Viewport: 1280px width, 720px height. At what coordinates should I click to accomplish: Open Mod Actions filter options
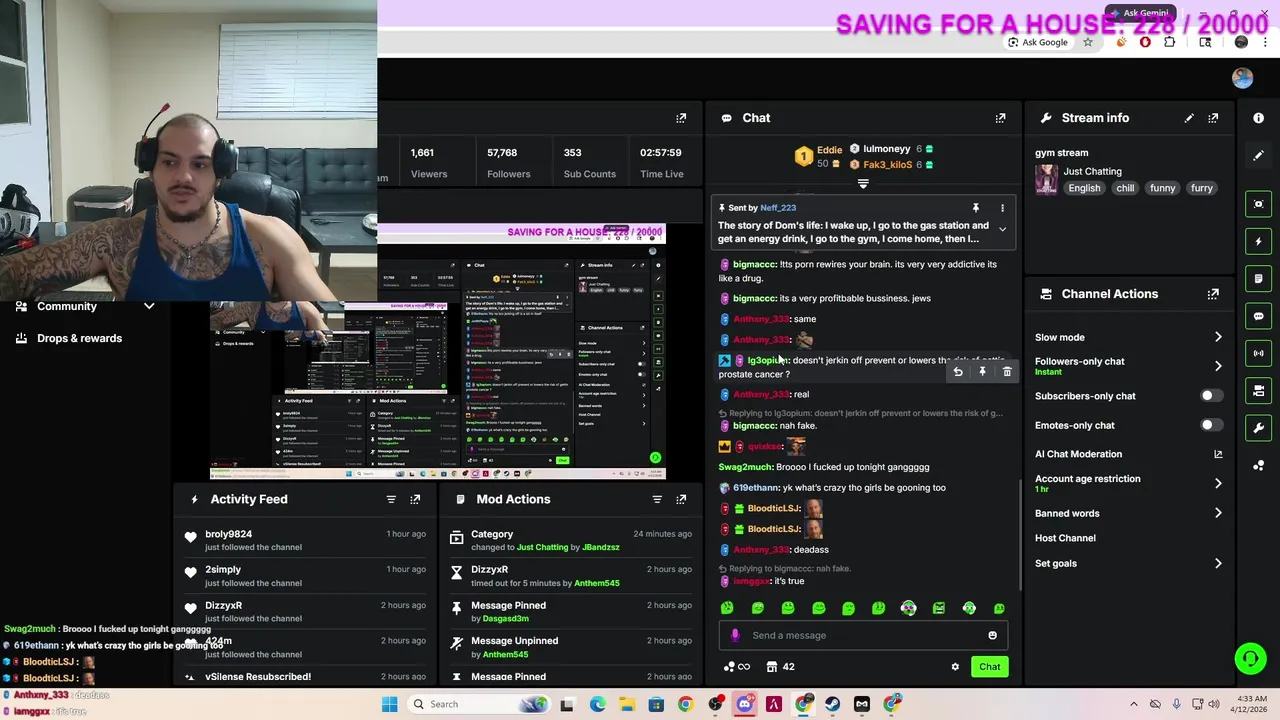(657, 499)
